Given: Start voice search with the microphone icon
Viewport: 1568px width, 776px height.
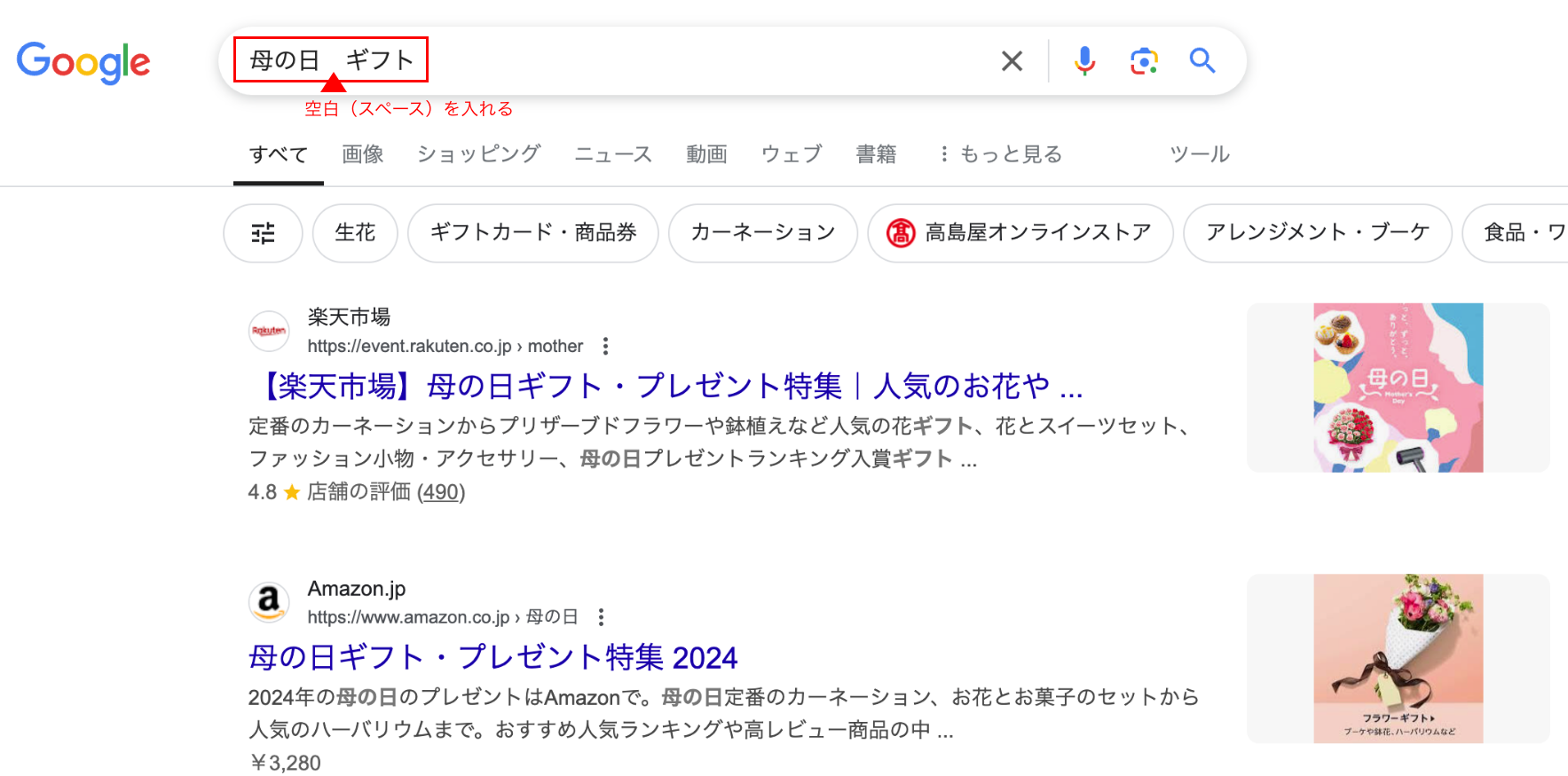Looking at the screenshot, I should pyautogui.click(x=1084, y=61).
